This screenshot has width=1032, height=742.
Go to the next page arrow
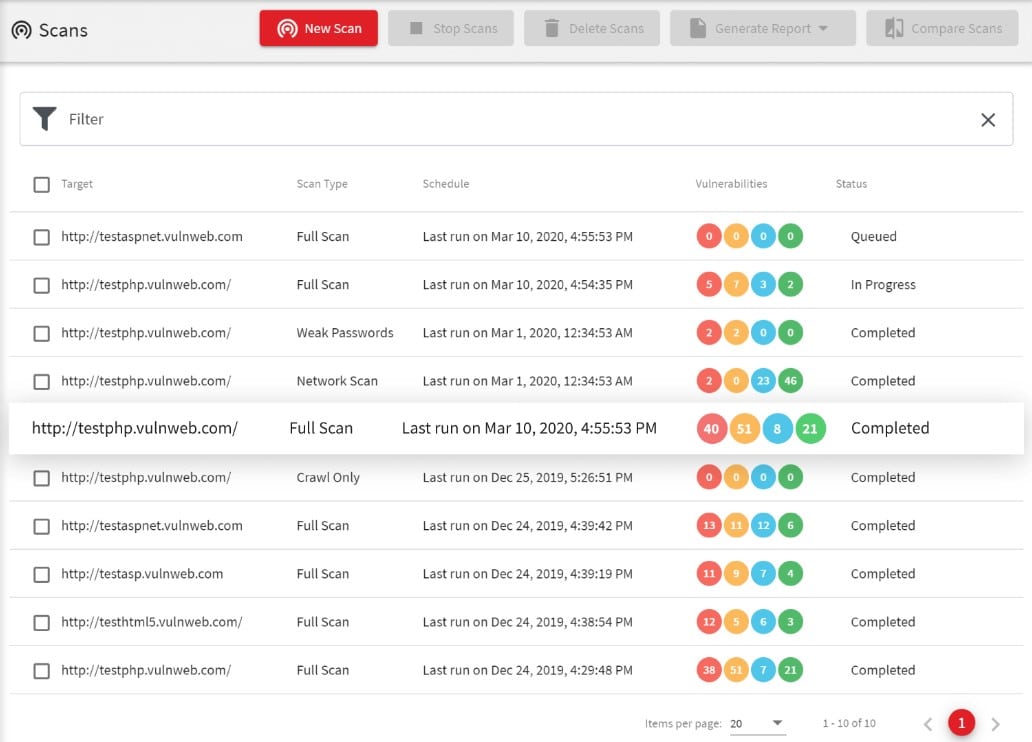coord(996,724)
